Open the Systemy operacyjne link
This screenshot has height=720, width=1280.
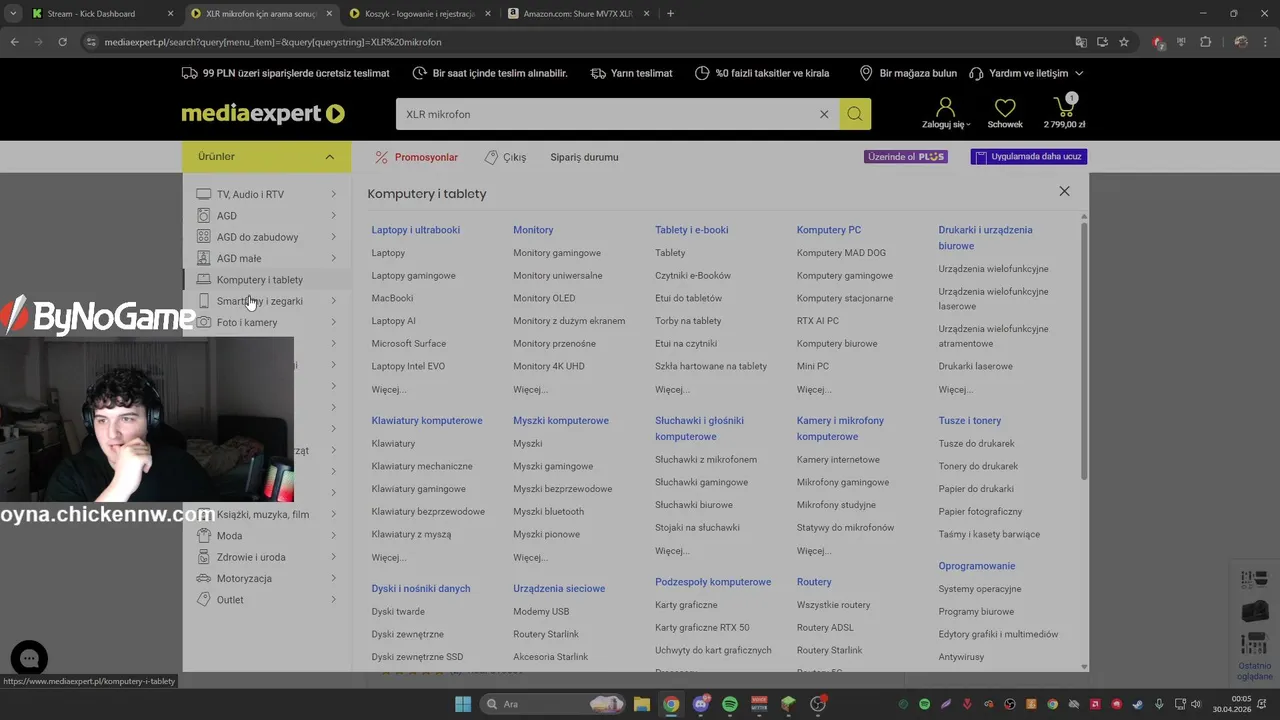coord(980,589)
